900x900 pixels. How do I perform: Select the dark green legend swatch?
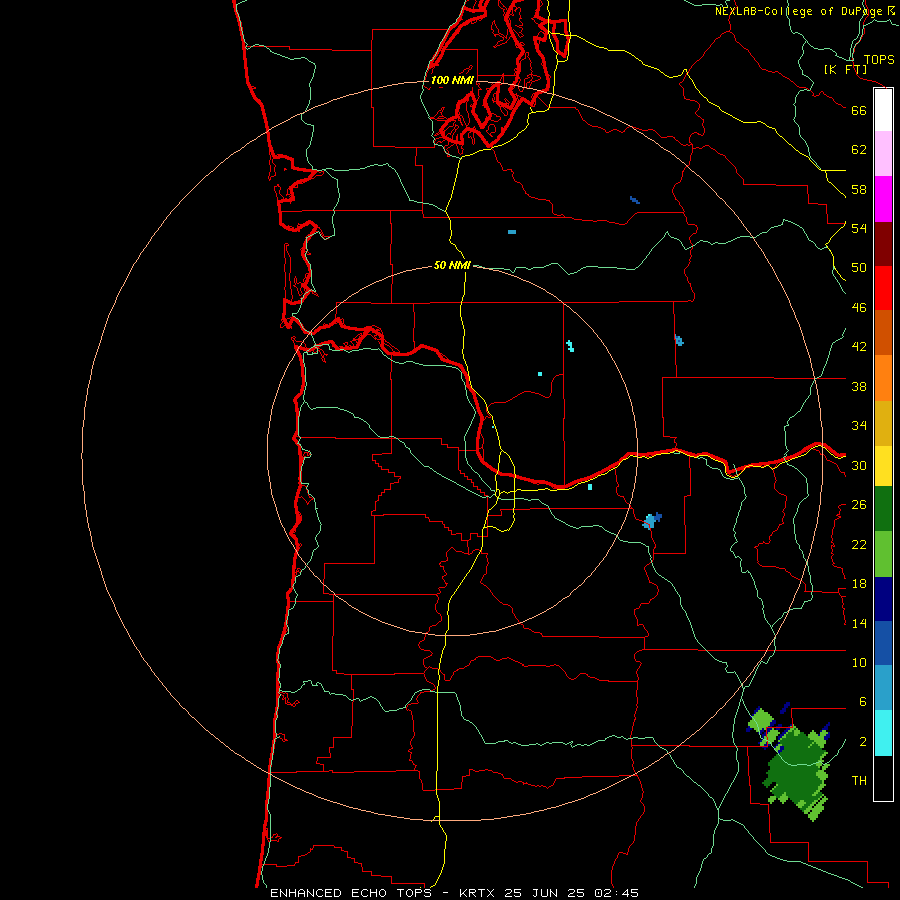[883, 509]
